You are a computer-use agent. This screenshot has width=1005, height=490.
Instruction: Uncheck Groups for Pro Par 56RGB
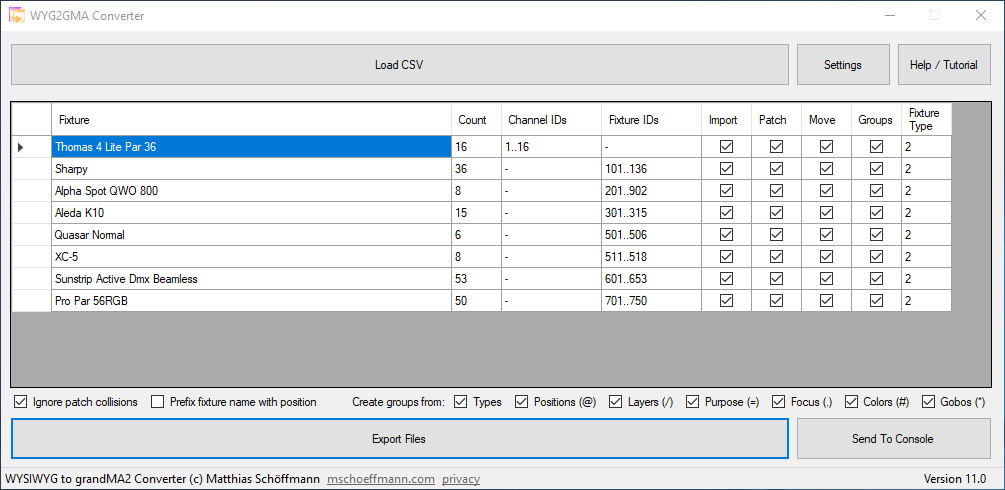[x=876, y=301]
